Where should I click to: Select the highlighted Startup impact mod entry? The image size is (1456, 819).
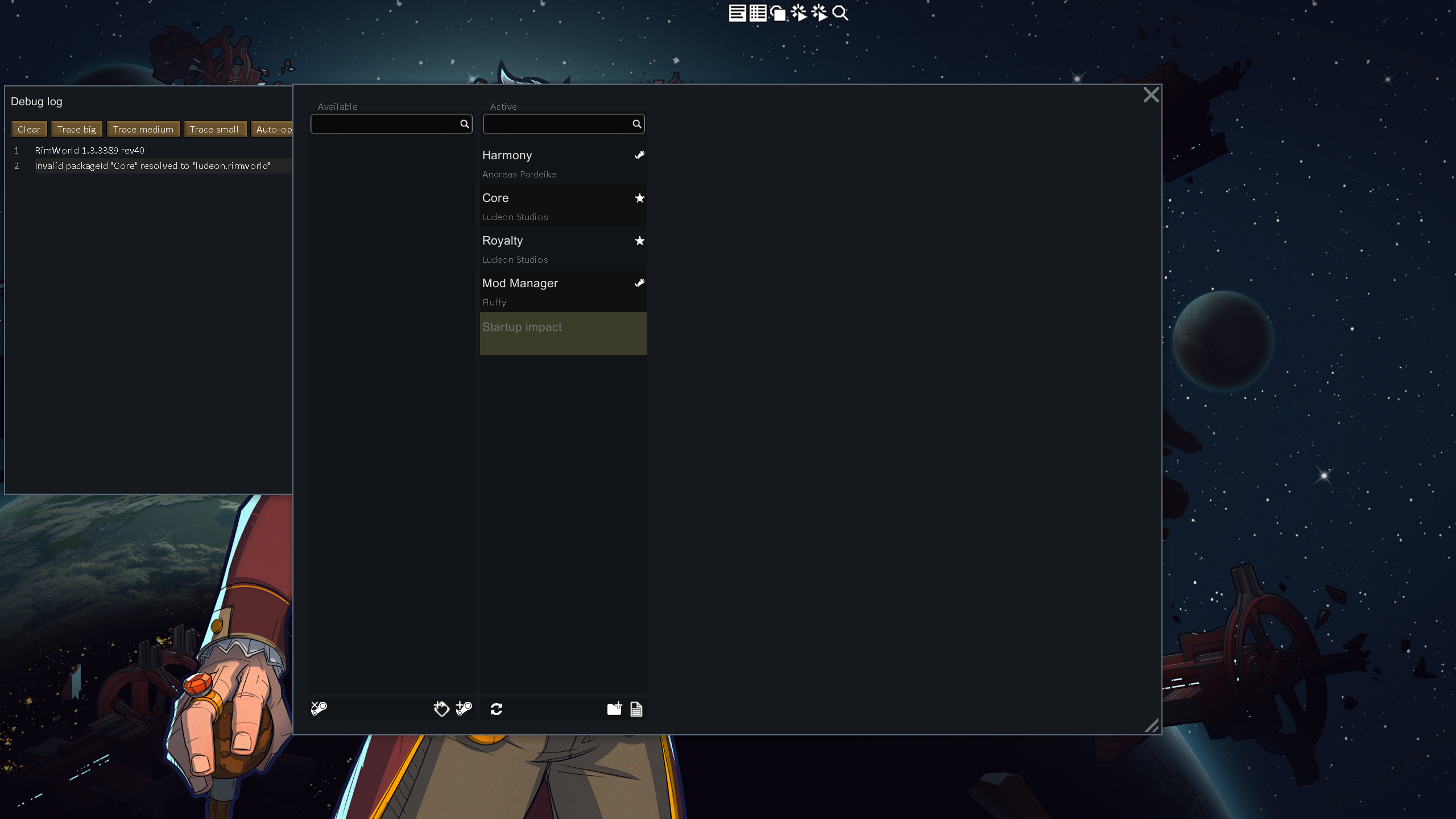(x=564, y=334)
